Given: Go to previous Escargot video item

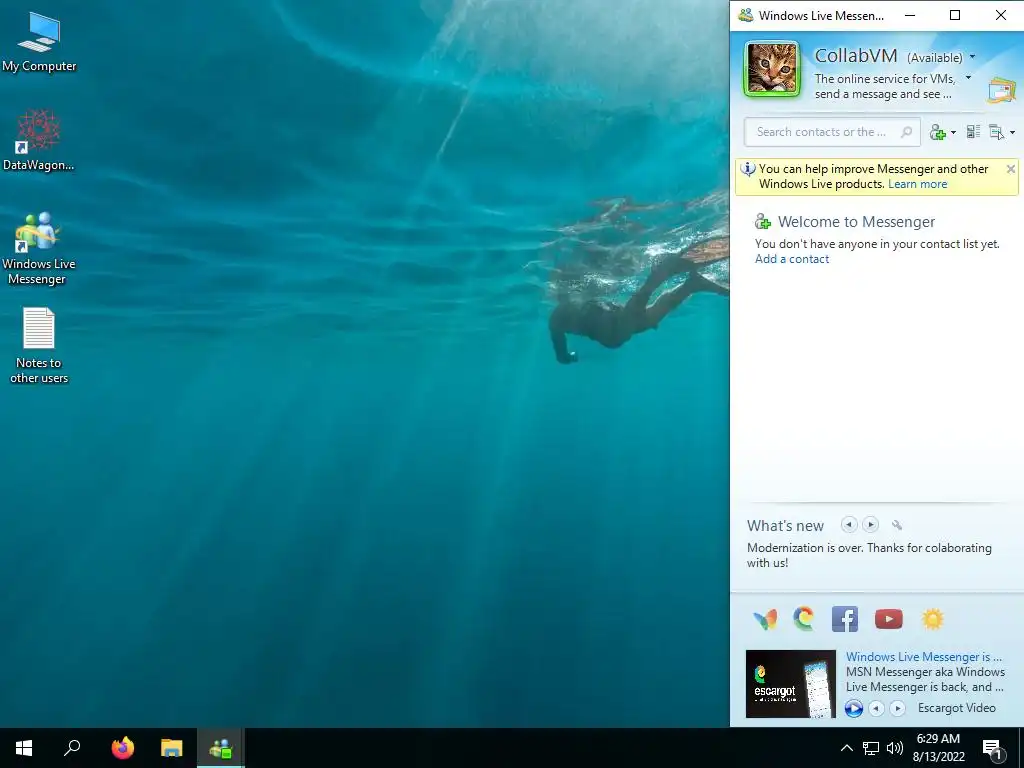Looking at the screenshot, I should 876,708.
